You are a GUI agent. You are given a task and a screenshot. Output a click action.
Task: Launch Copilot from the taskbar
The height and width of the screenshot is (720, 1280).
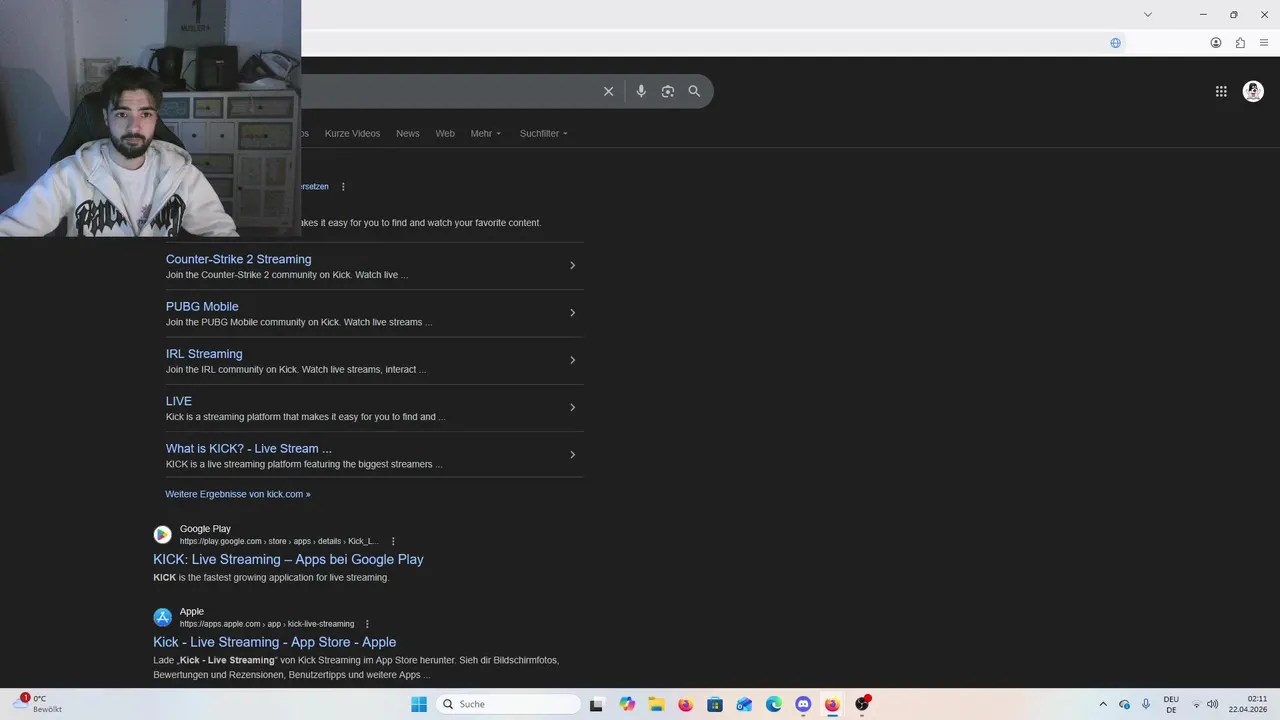(627, 704)
